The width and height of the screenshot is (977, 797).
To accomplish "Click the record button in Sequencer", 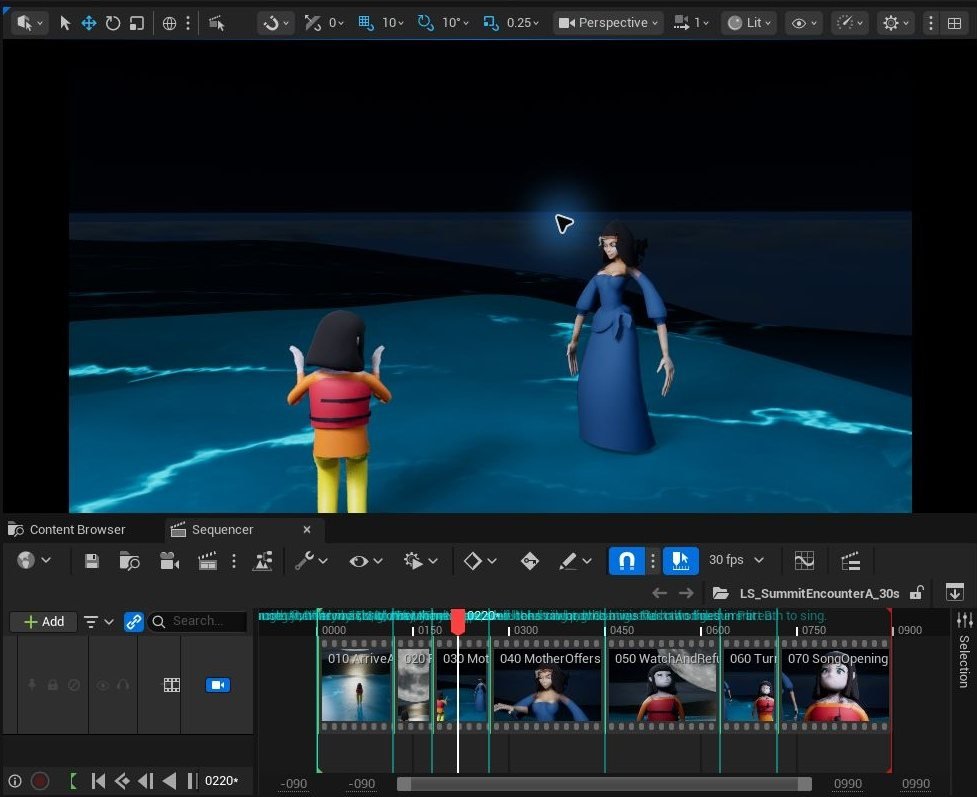I will coord(40,781).
